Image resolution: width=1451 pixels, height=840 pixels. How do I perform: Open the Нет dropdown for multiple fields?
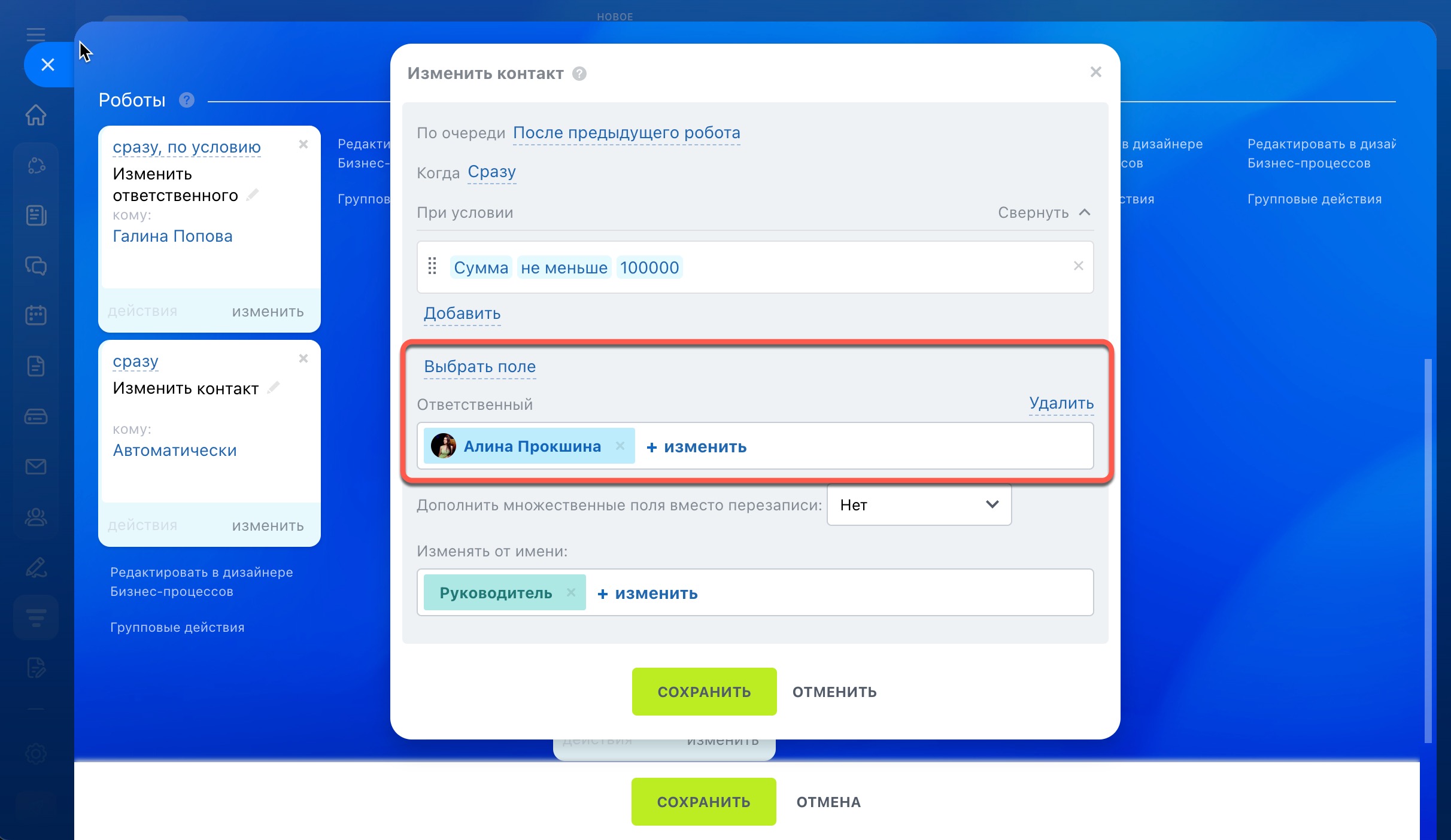tap(919, 505)
